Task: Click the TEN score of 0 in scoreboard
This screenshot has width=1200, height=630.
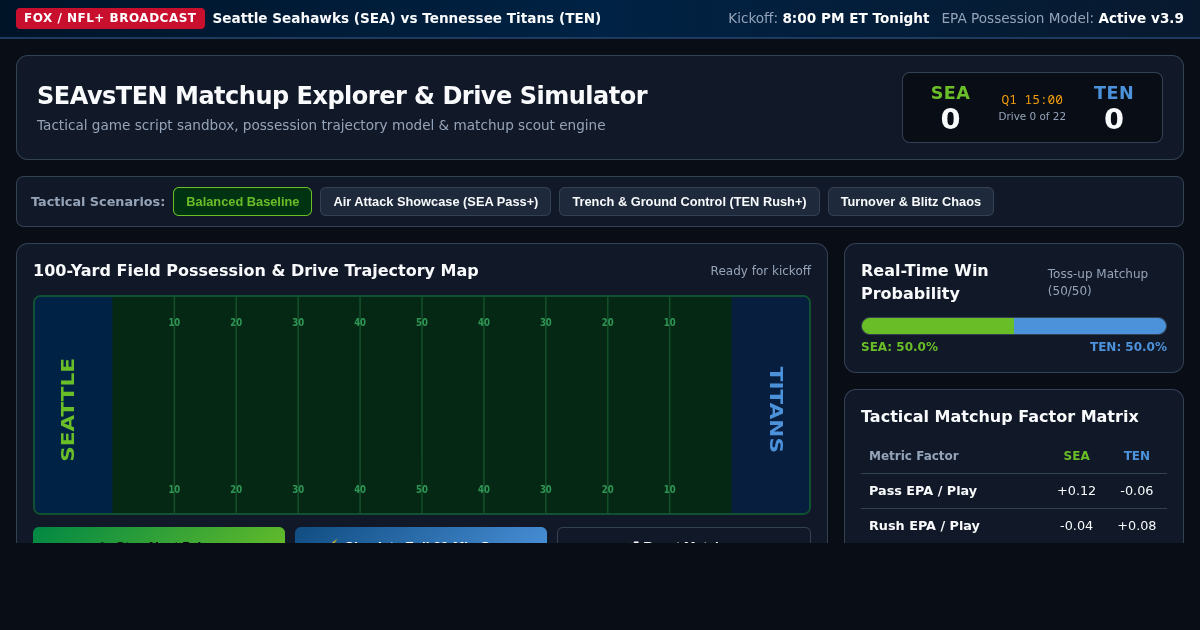Action: click(1114, 119)
